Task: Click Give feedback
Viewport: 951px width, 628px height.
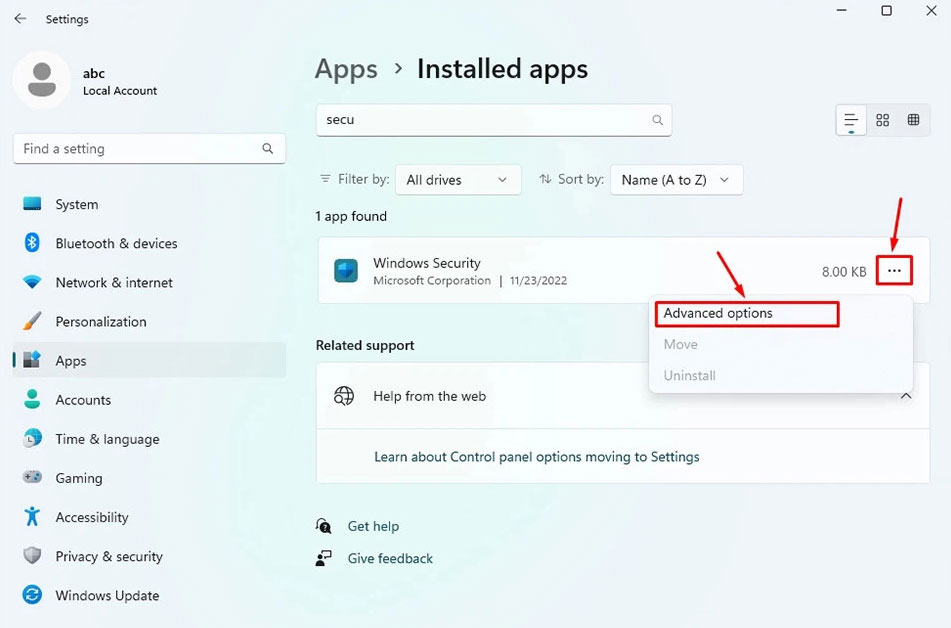Action: coord(389,559)
